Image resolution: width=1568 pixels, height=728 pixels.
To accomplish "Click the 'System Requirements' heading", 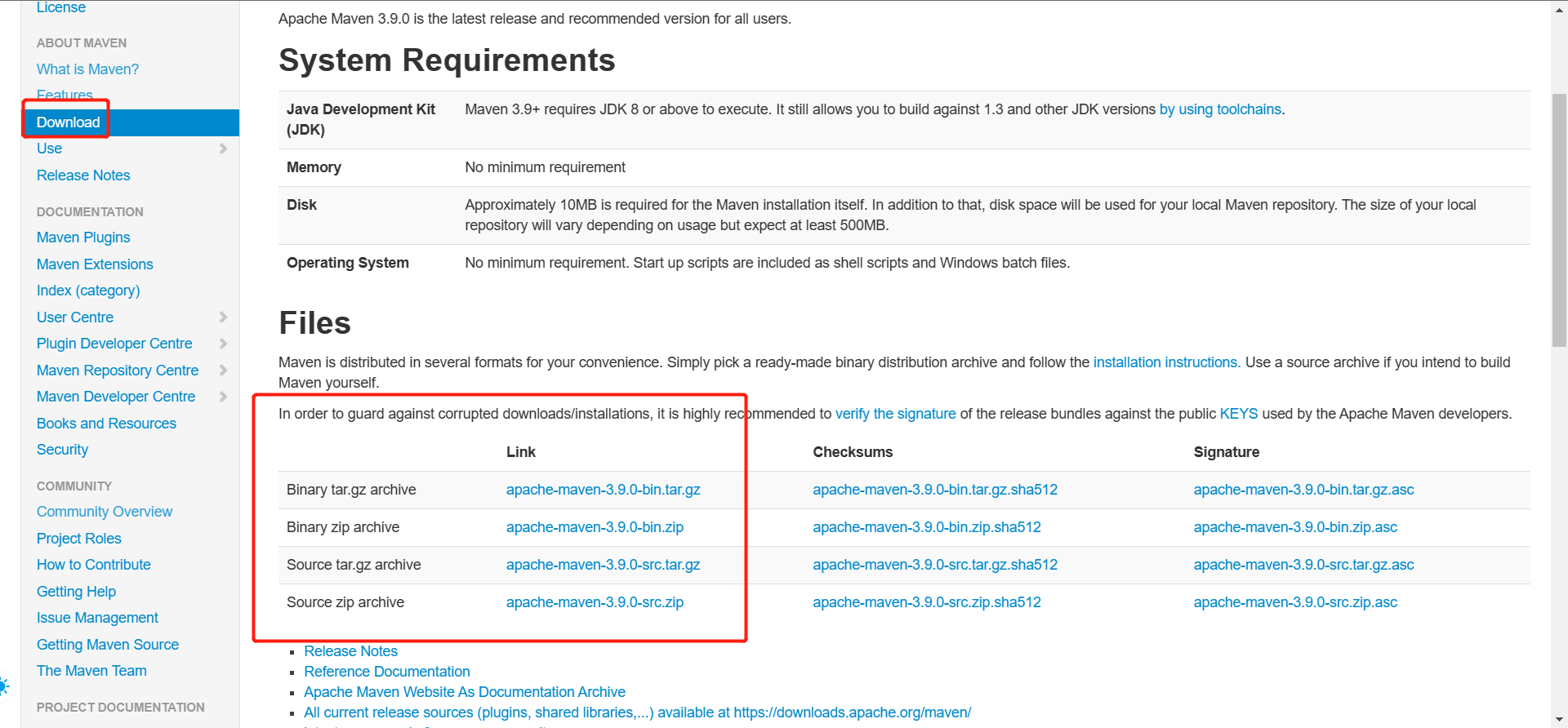I will [x=447, y=60].
